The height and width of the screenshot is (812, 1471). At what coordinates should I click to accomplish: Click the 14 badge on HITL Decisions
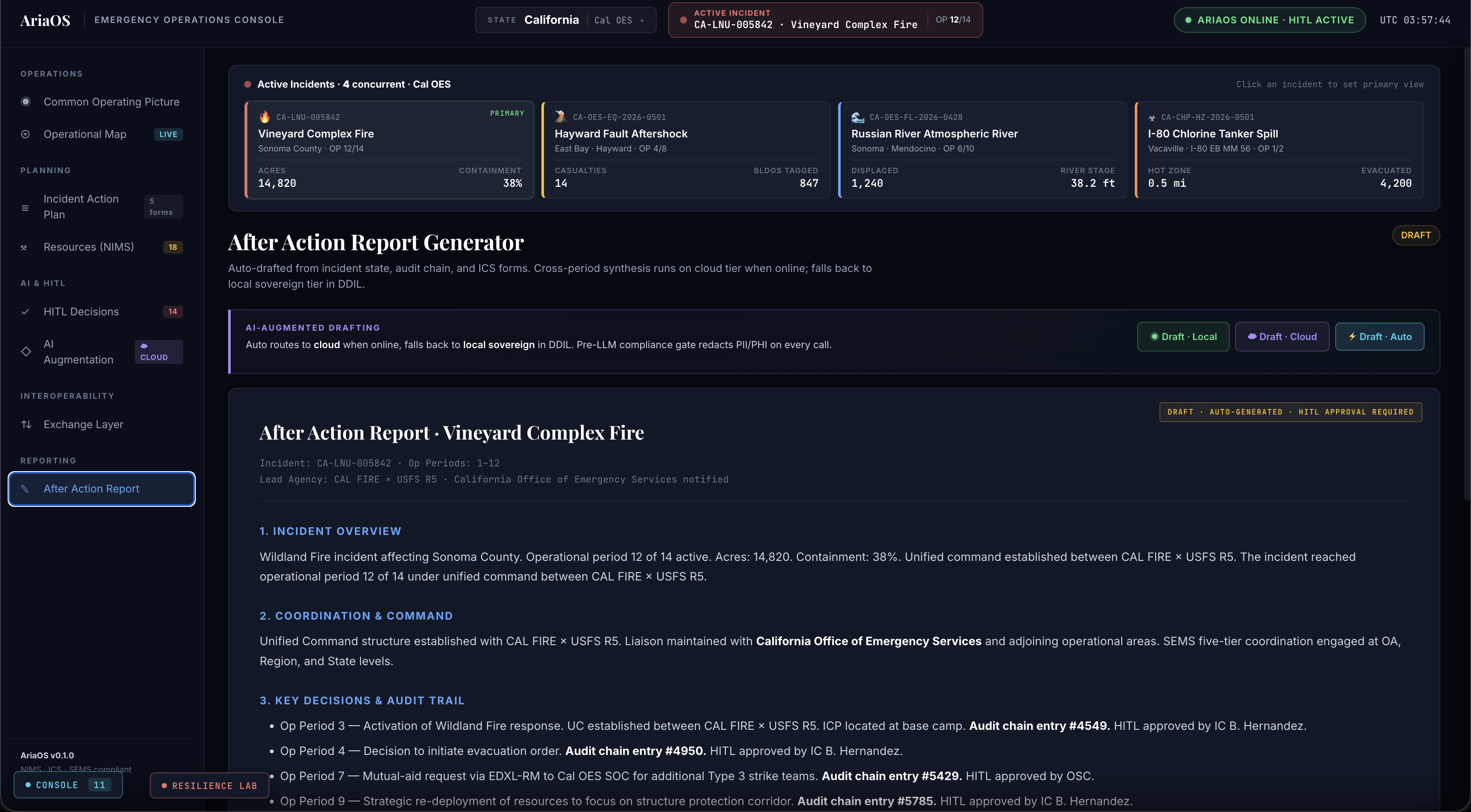[173, 312]
